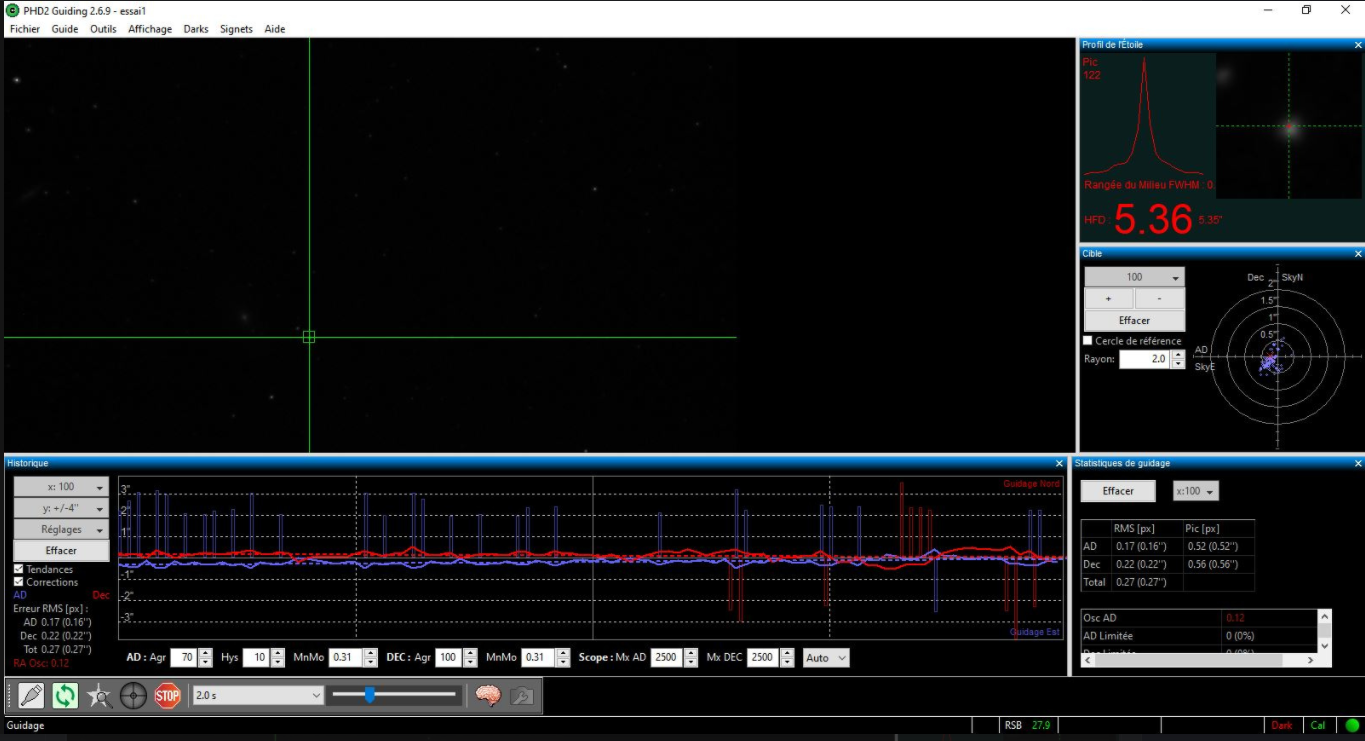This screenshot has width=1365, height=741.
Task: Click the green guide star box in the image
Action: click(309, 337)
